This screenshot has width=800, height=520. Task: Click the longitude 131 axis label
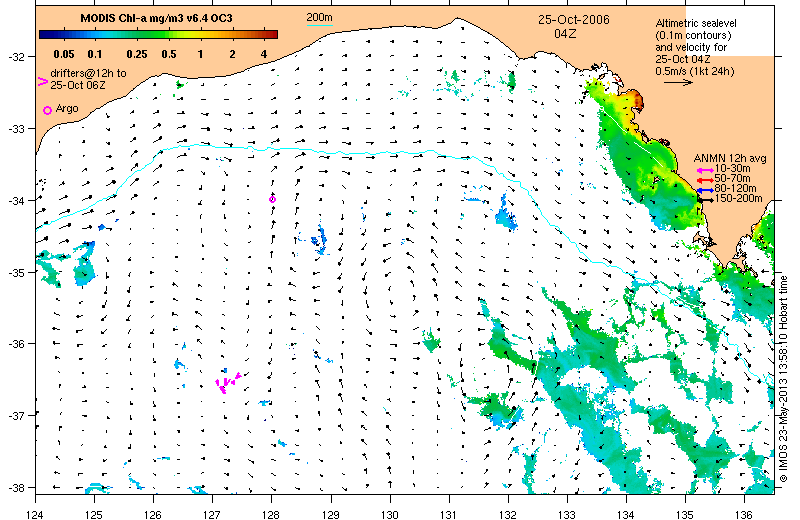(448, 514)
